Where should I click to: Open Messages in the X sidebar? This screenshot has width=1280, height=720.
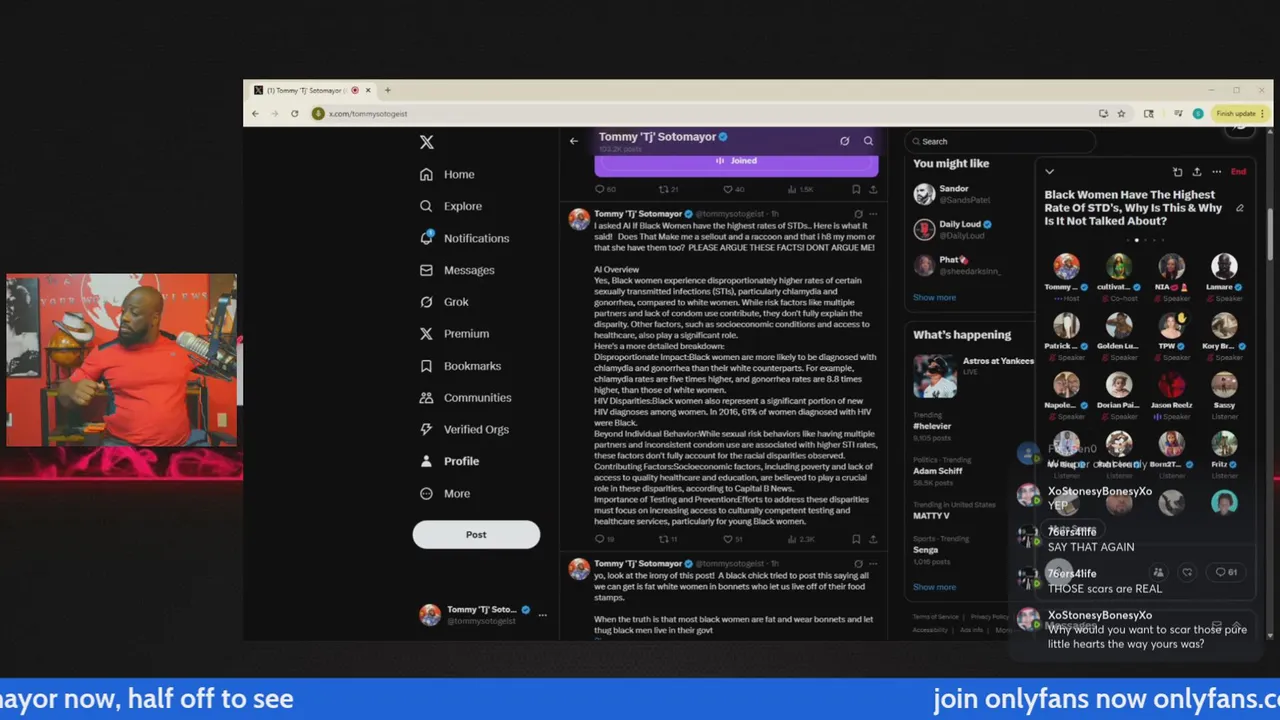pyautogui.click(x=457, y=270)
